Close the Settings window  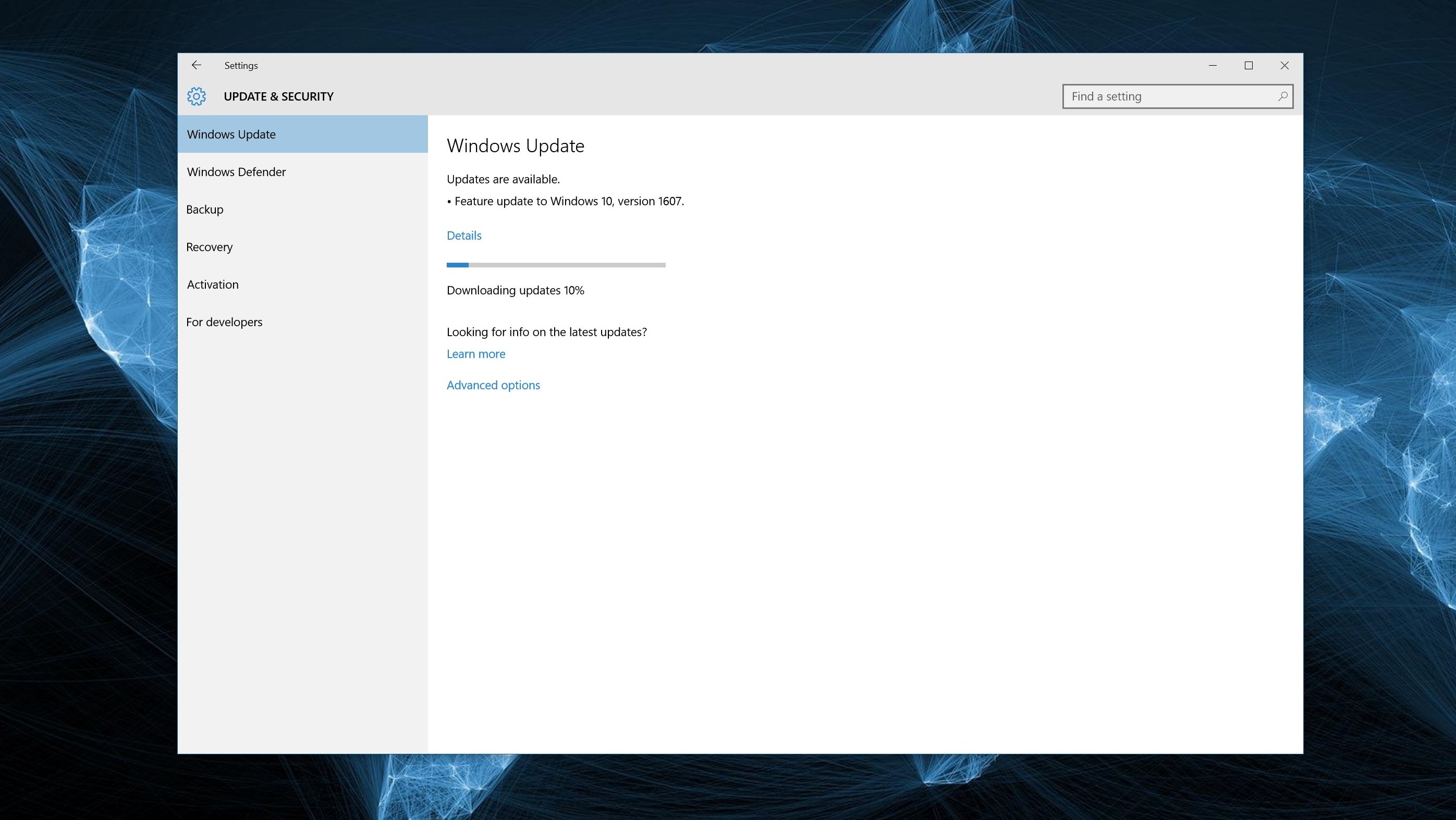pos(1284,66)
